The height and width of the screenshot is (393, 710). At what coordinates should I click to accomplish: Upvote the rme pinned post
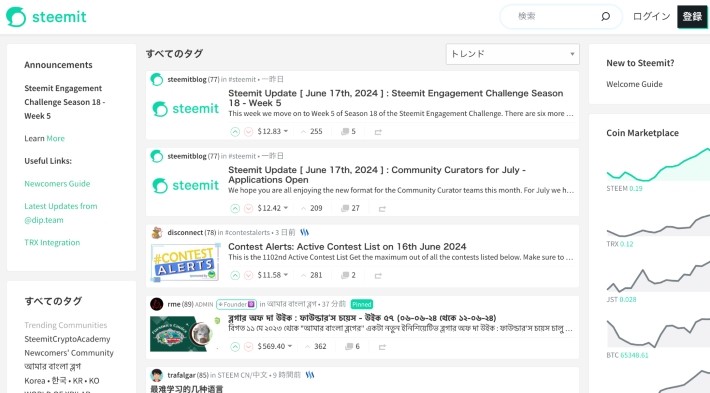coord(235,347)
